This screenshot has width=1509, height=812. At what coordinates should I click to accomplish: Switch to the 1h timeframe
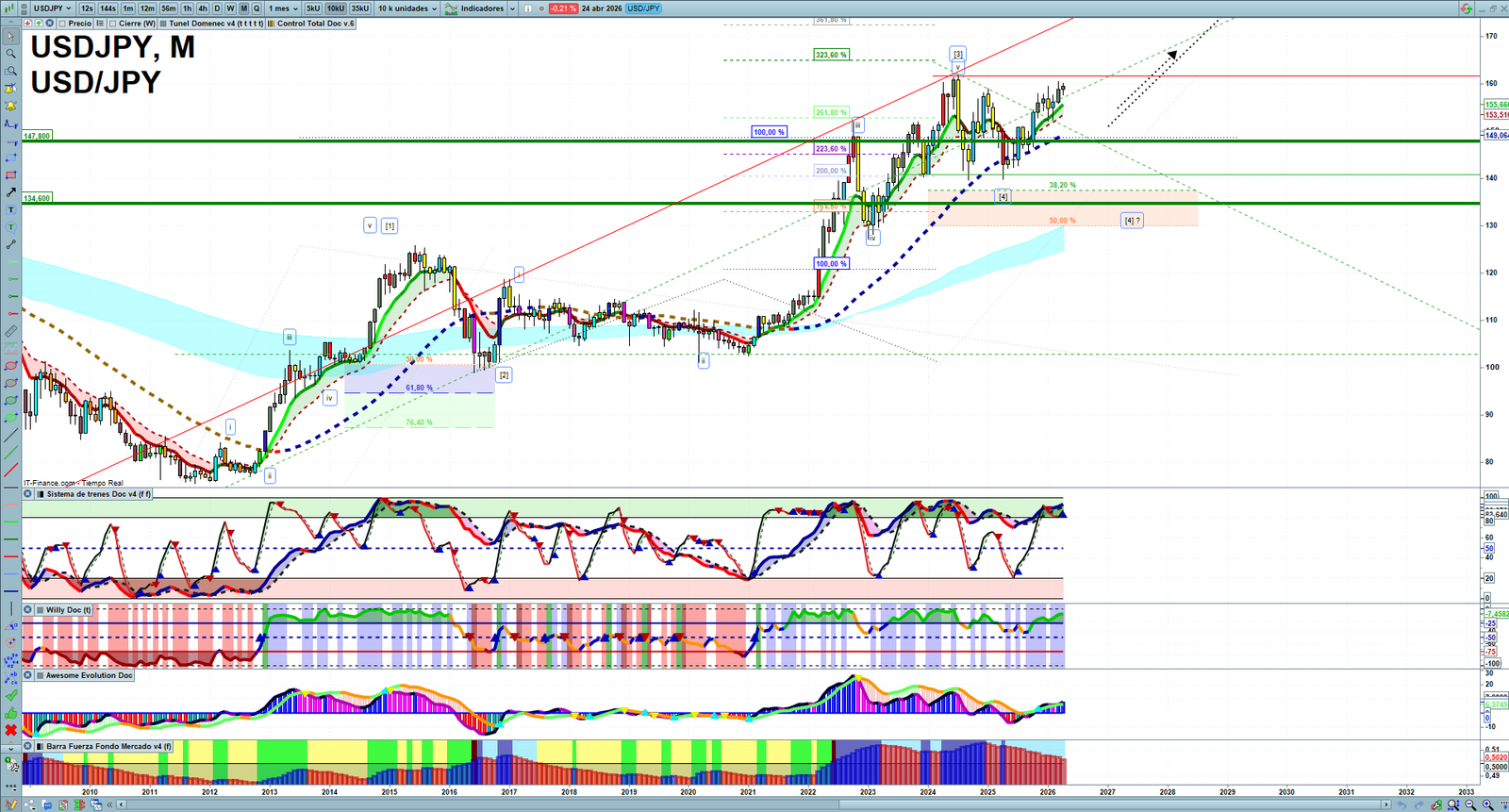coord(188,8)
